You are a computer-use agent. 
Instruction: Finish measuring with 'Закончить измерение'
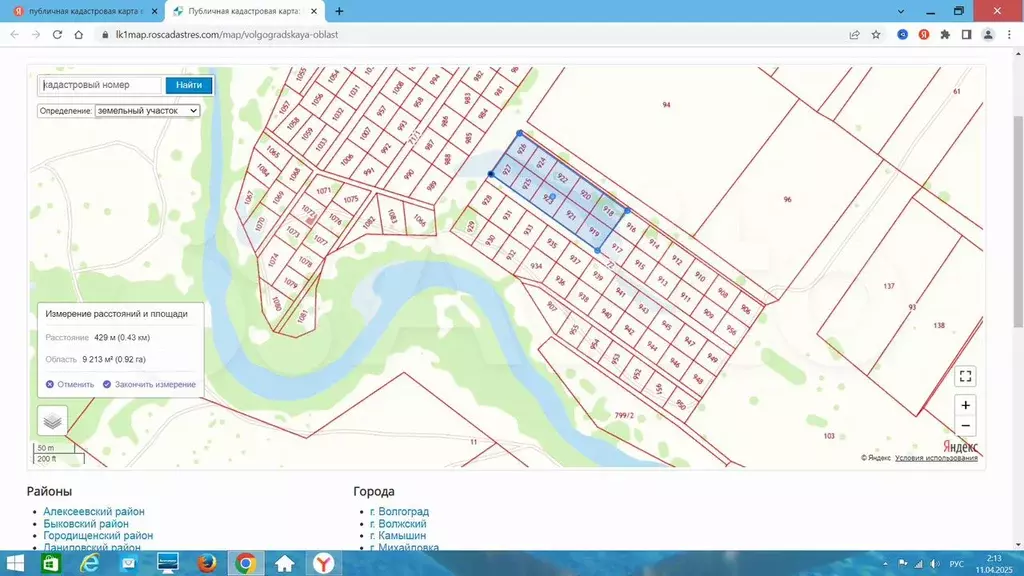[150, 385]
